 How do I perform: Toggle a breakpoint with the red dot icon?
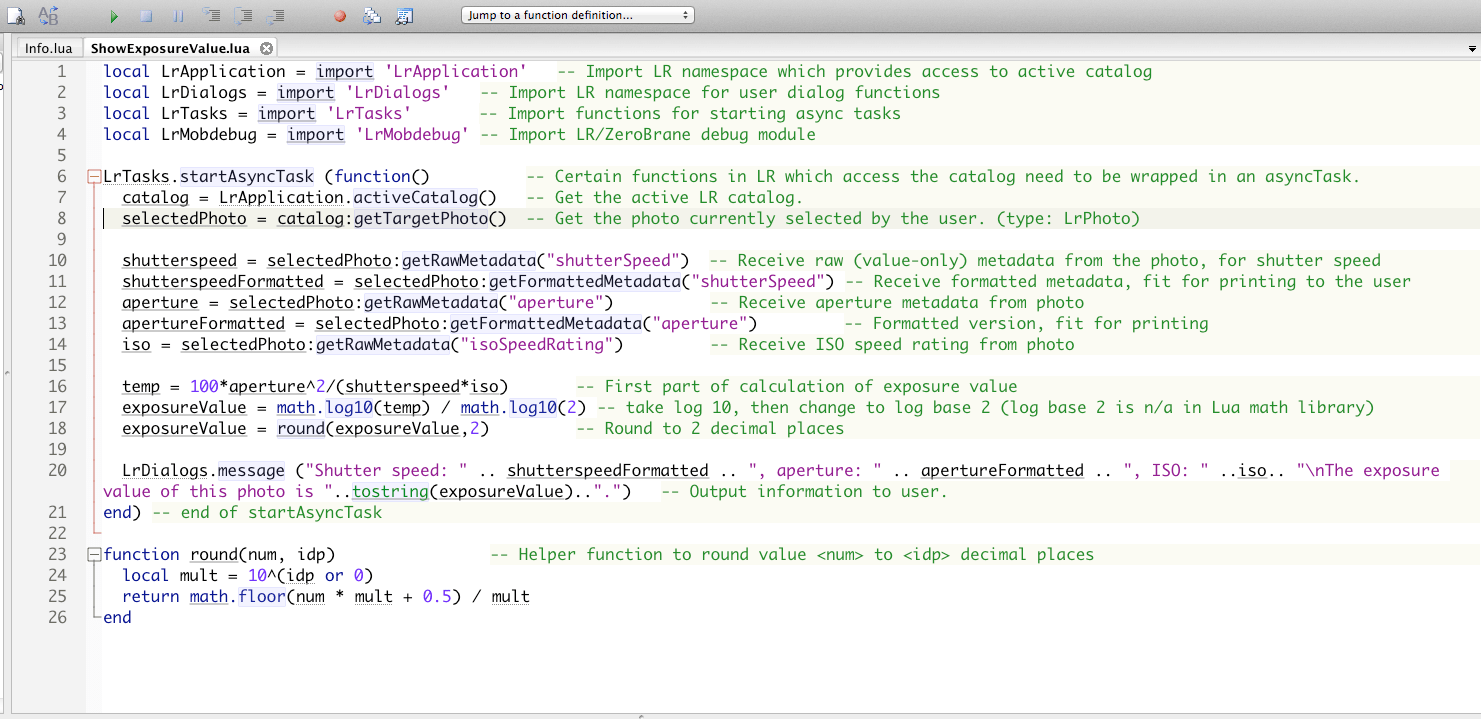click(x=340, y=16)
